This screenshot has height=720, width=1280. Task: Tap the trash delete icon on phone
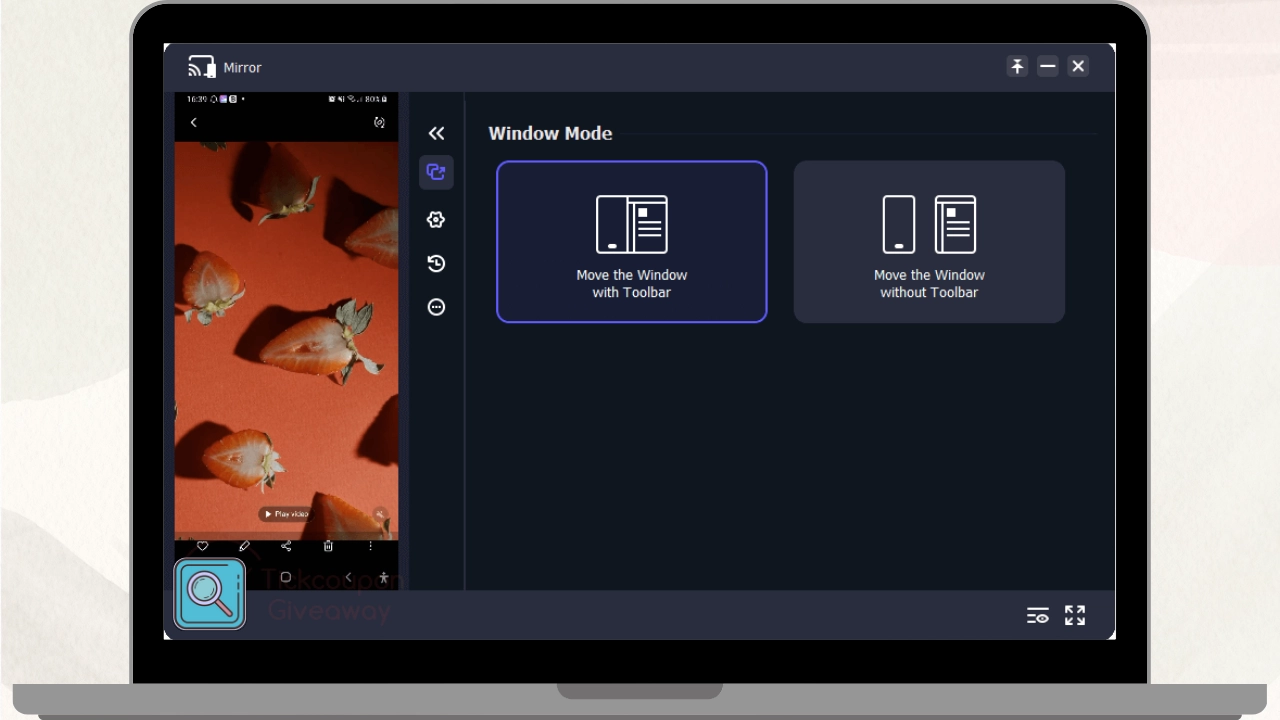coord(328,546)
